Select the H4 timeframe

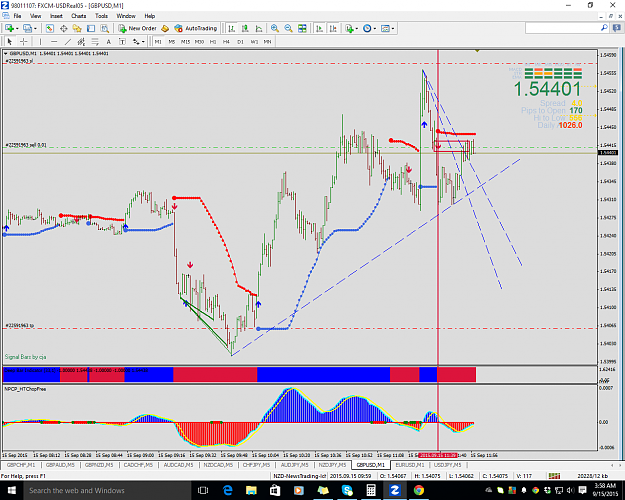click(226, 41)
